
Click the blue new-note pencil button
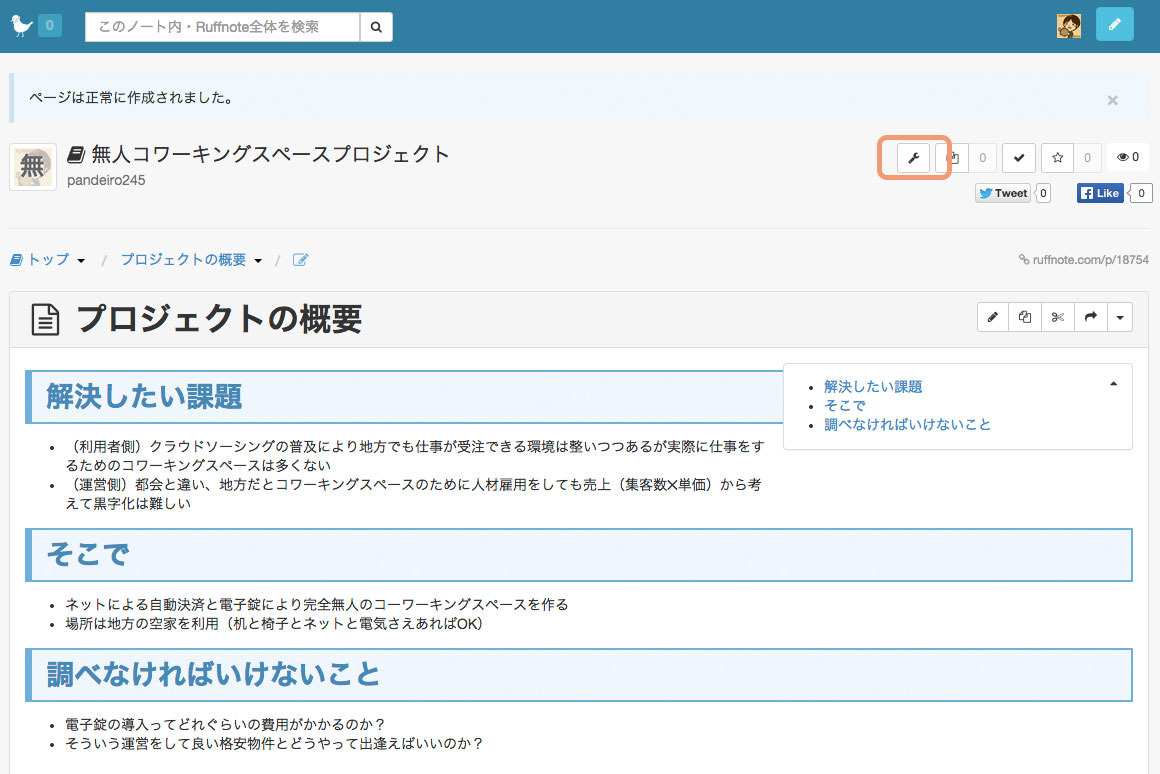coord(1114,25)
